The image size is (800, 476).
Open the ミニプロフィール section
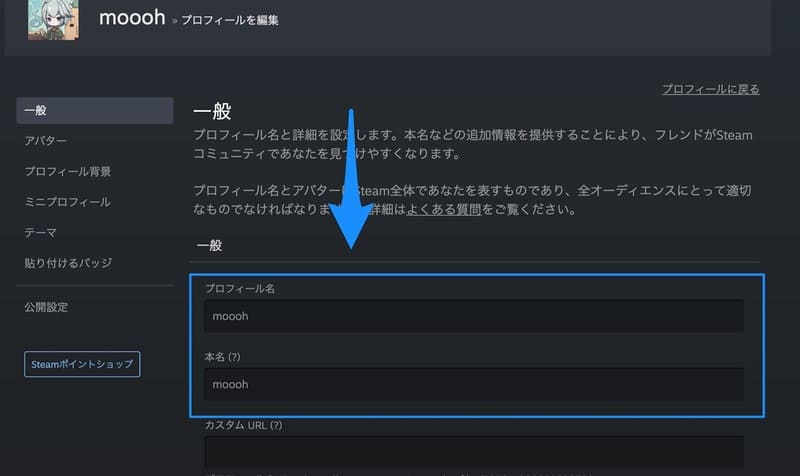tap(67, 202)
